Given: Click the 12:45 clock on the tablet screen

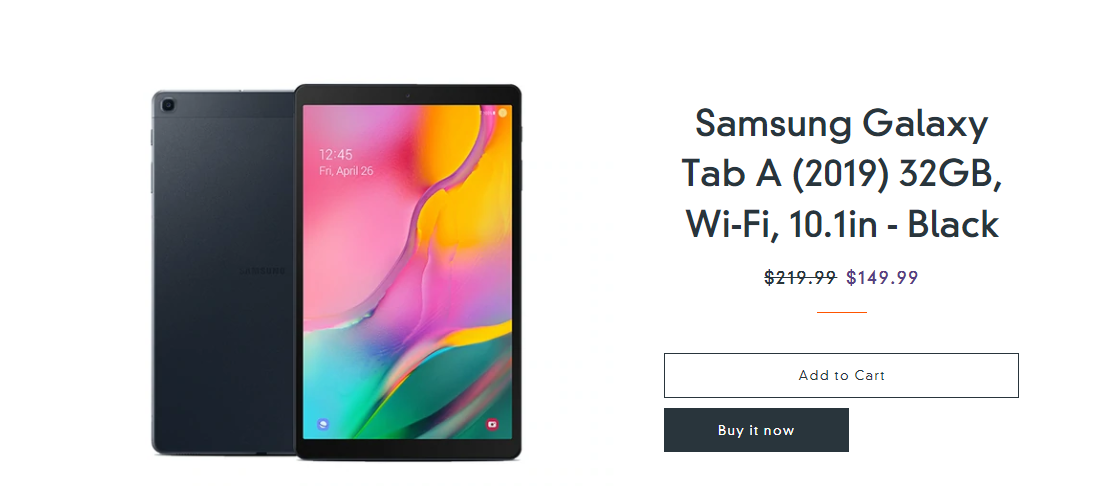Looking at the screenshot, I should click(336, 154).
